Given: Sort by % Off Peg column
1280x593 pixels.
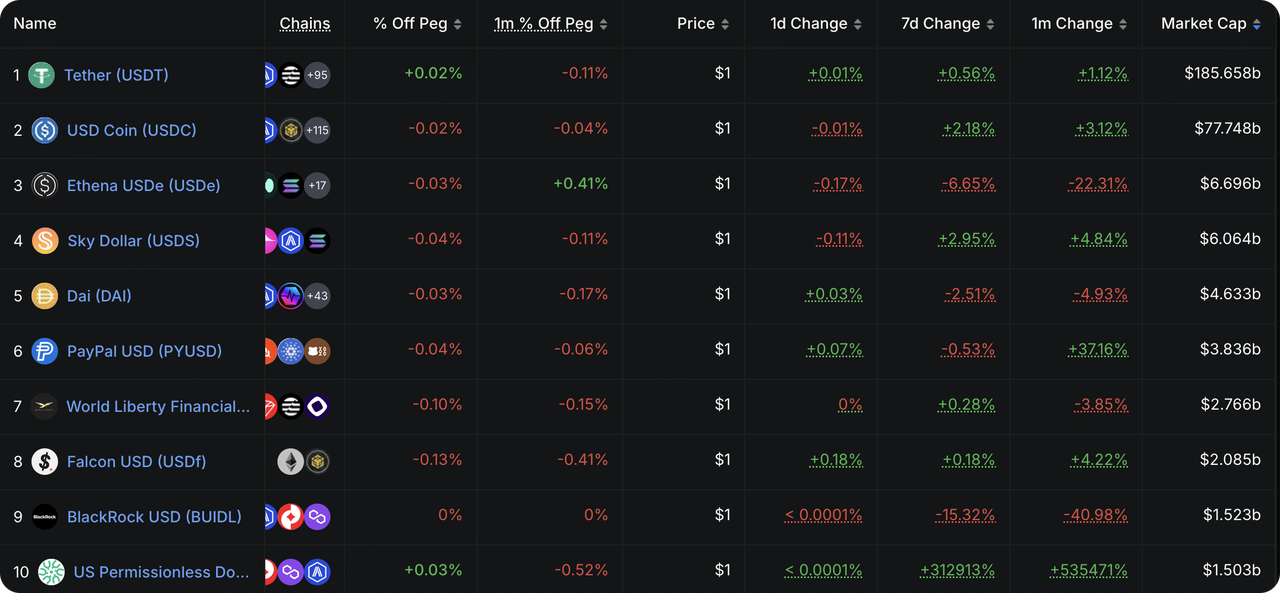Looking at the screenshot, I should pos(417,24).
